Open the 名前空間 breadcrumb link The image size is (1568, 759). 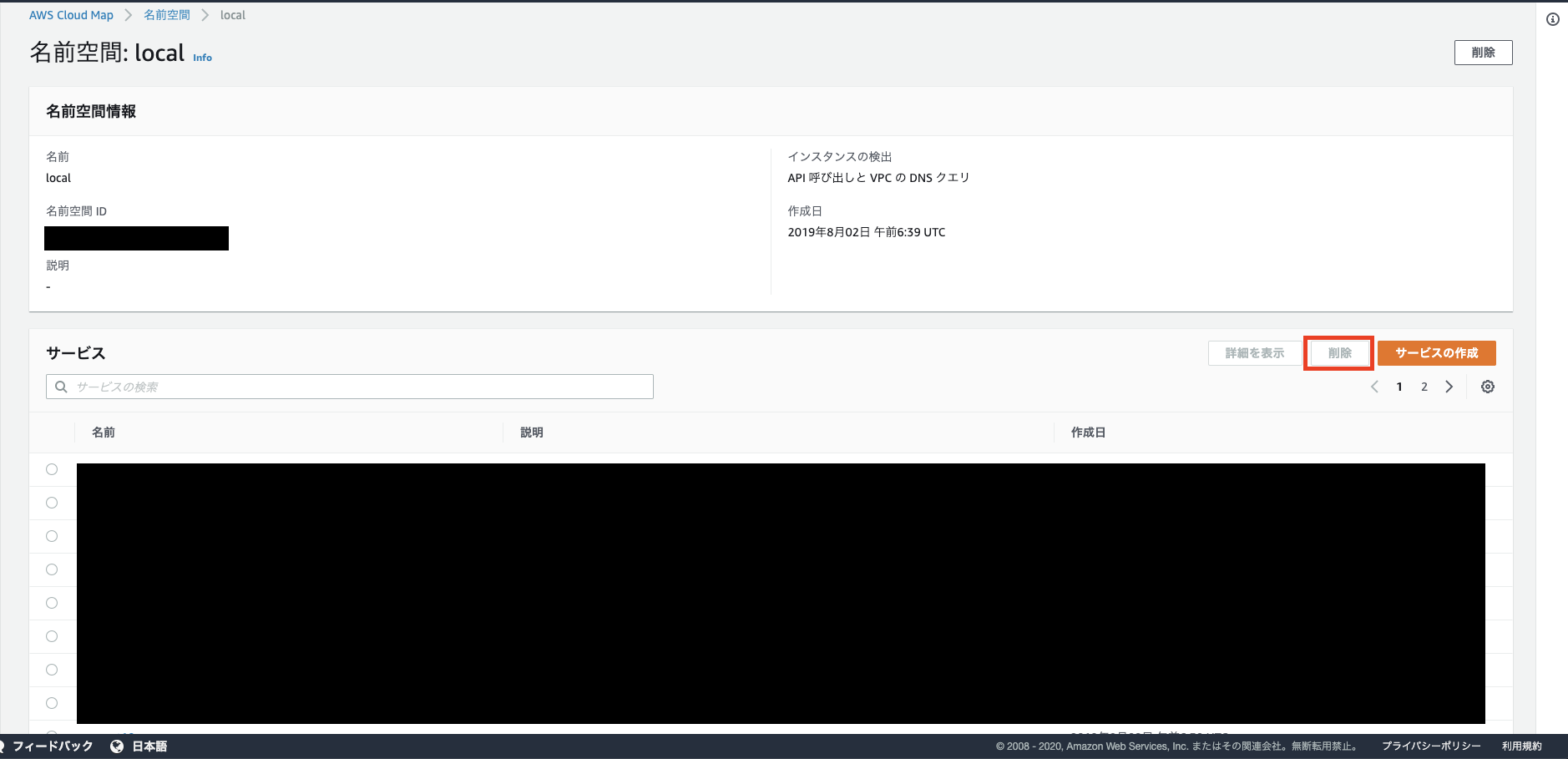(x=167, y=15)
